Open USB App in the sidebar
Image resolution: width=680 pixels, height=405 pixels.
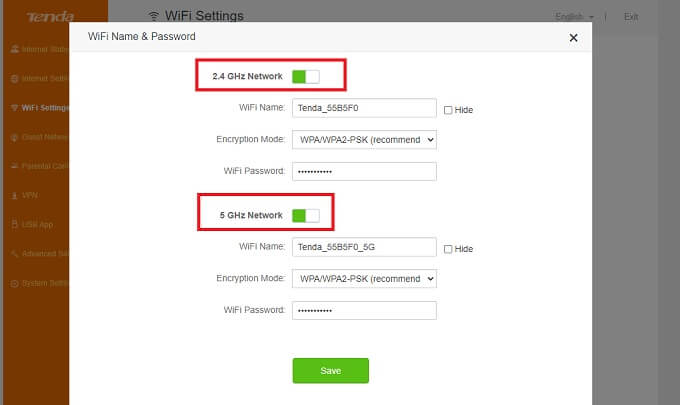pyautogui.click(x=36, y=224)
